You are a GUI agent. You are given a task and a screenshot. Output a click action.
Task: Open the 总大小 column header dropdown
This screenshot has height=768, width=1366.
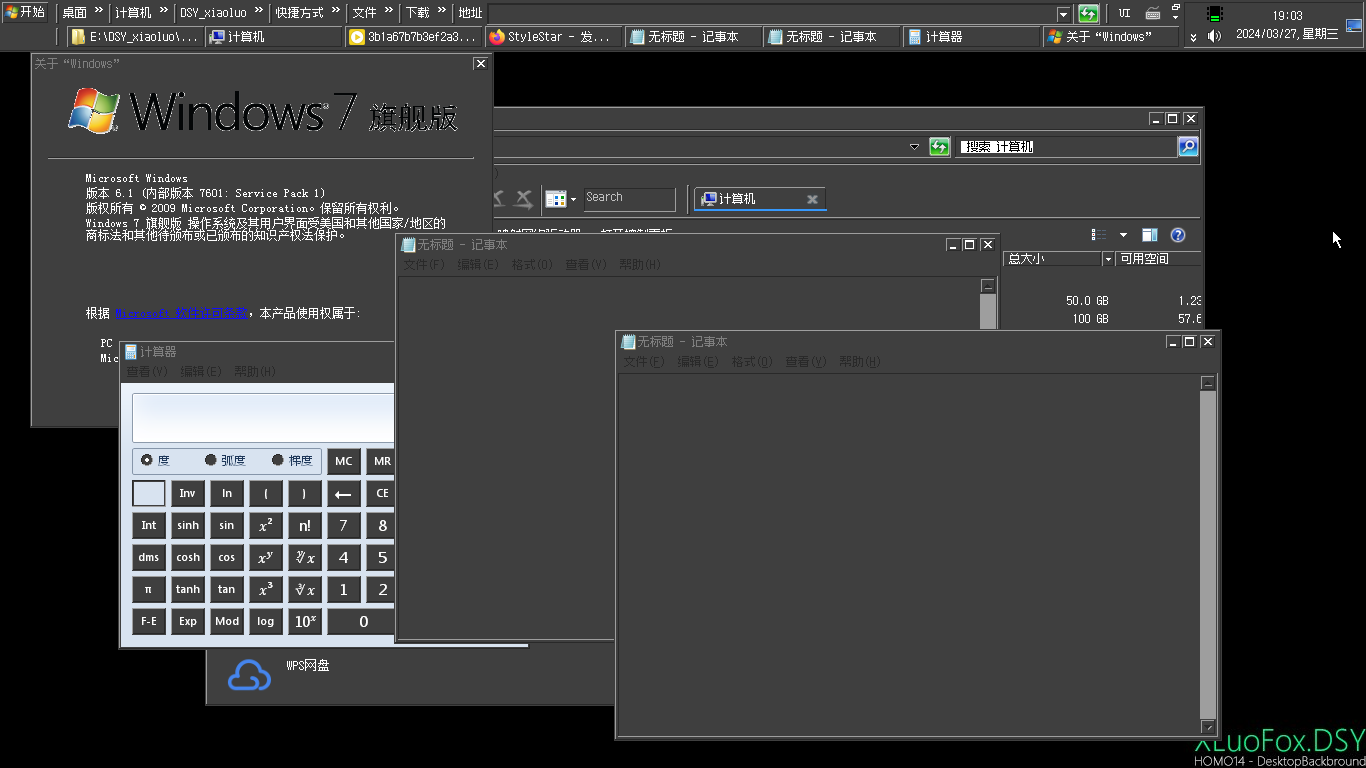(x=1108, y=259)
